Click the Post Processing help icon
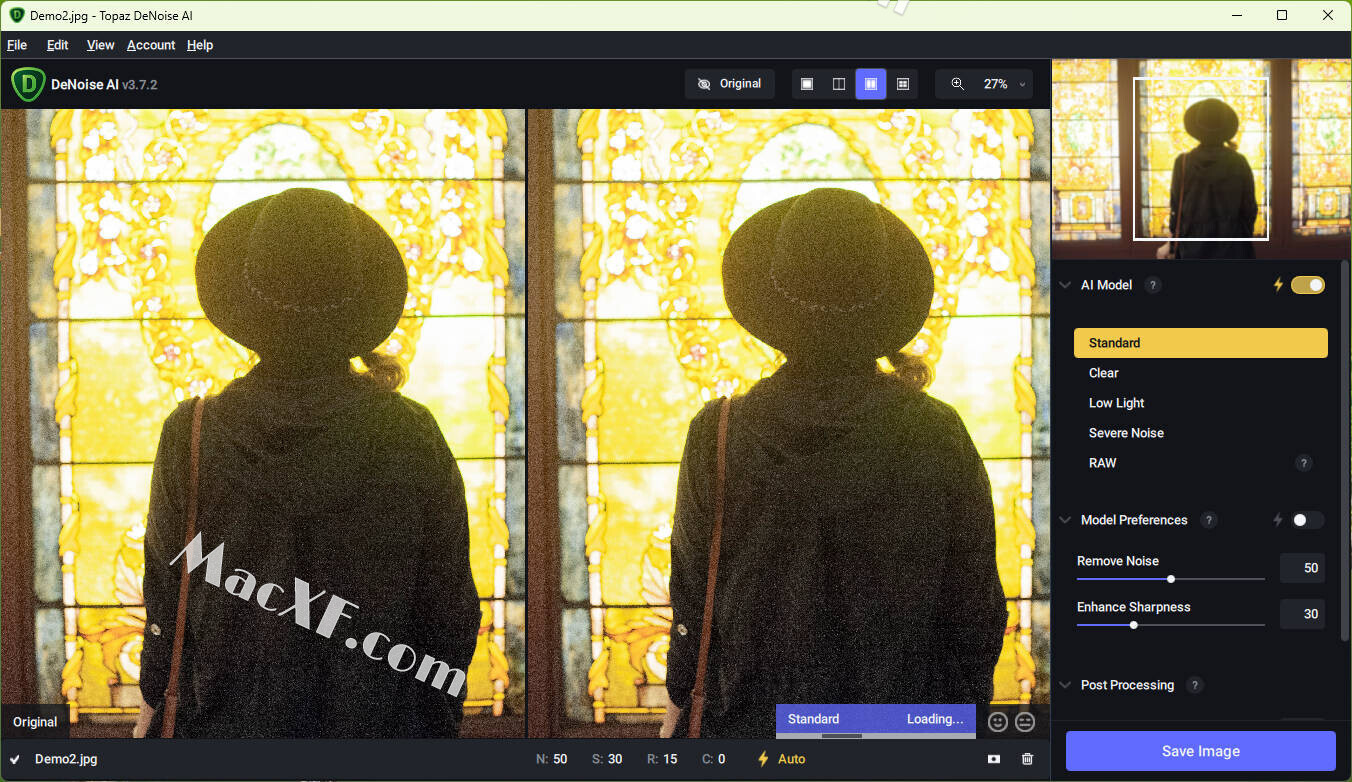 tap(1194, 685)
